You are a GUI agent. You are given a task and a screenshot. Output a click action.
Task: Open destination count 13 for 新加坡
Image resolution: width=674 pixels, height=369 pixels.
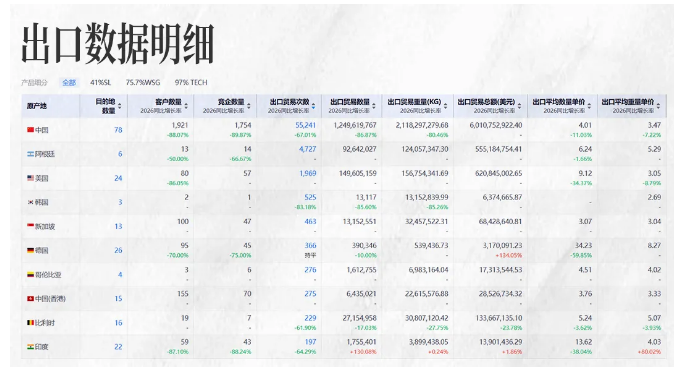click(x=118, y=226)
